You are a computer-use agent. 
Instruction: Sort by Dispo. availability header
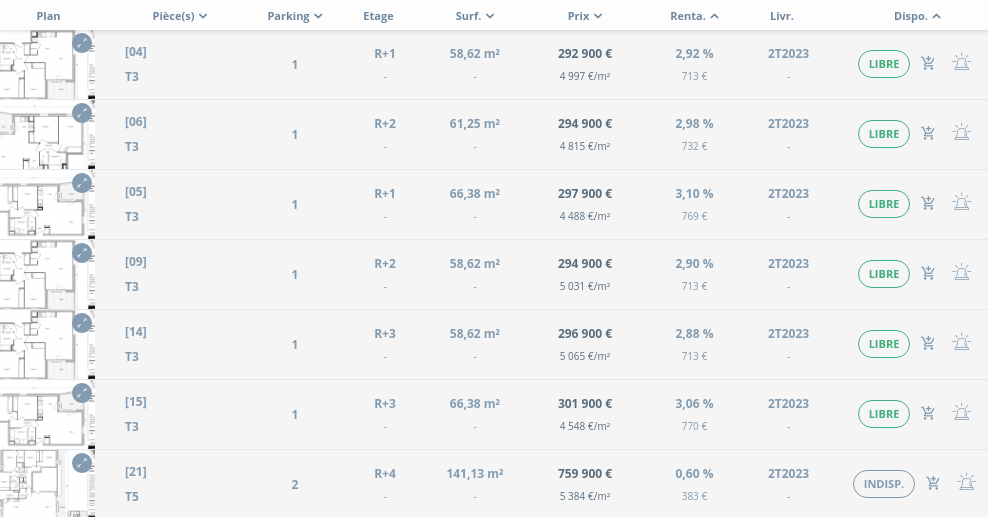pyautogui.click(x=917, y=16)
